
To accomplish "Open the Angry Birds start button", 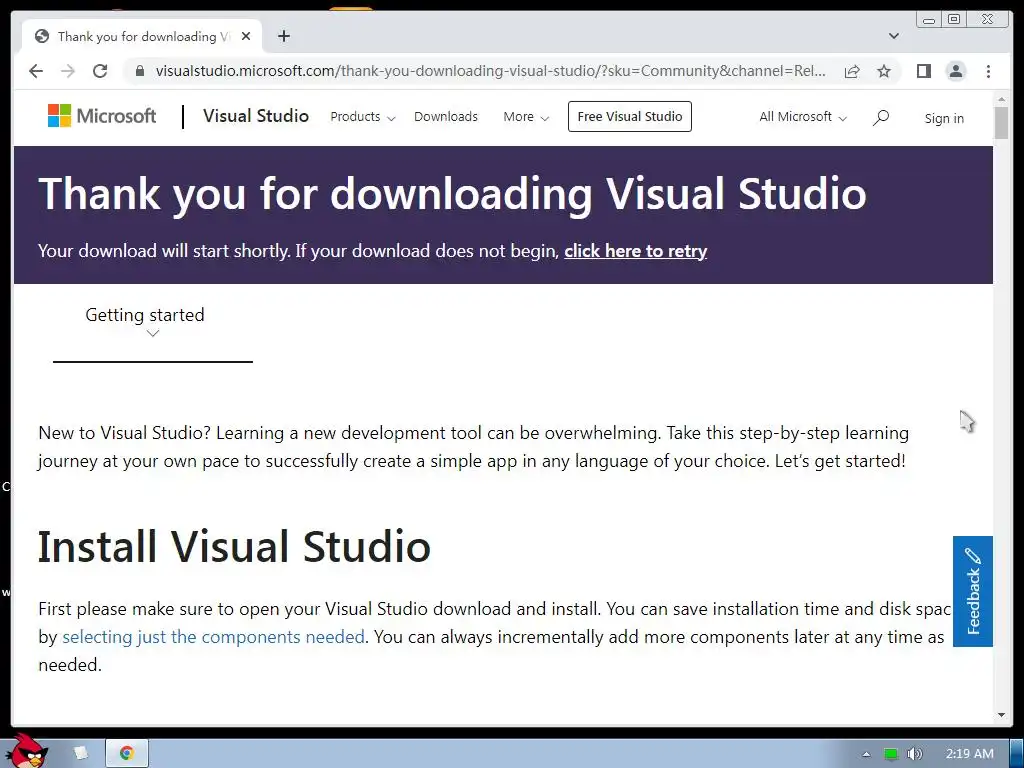I will 25,751.
